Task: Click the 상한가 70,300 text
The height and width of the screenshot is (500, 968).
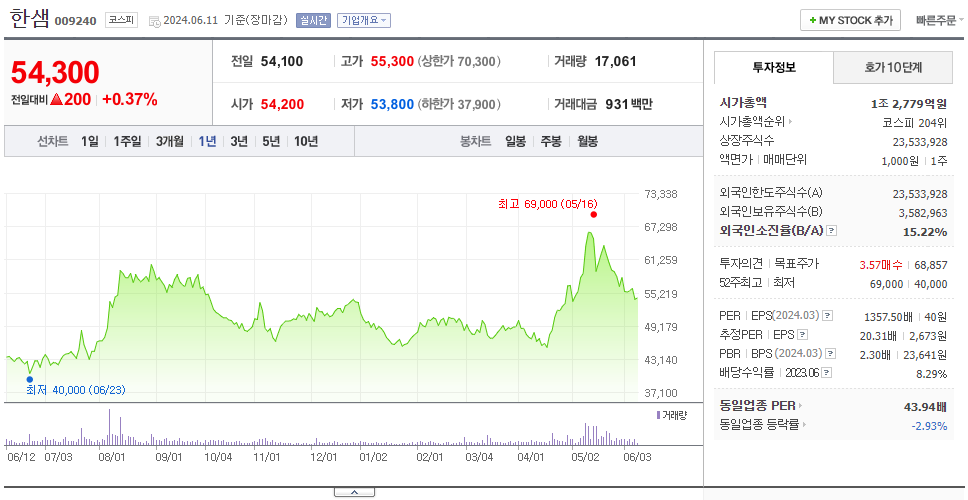Action: pos(459,62)
